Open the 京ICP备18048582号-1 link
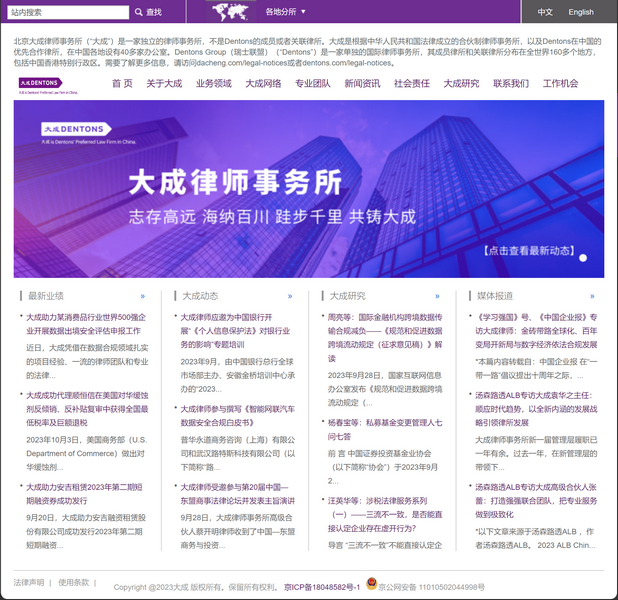This screenshot has width=618, height=600. point(321,587)
